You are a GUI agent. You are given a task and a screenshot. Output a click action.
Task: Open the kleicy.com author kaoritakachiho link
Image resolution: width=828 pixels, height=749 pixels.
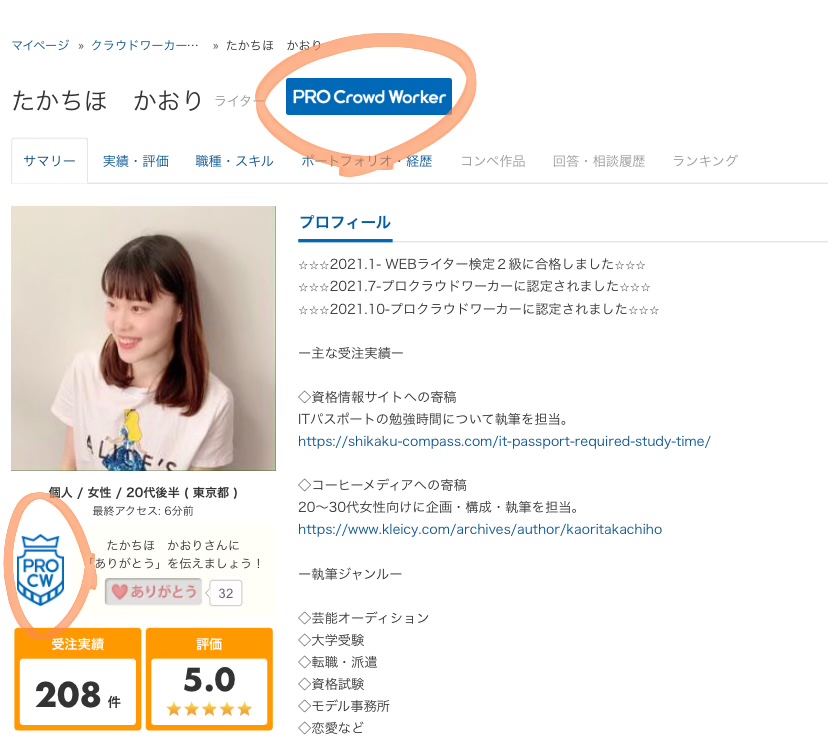480,529
